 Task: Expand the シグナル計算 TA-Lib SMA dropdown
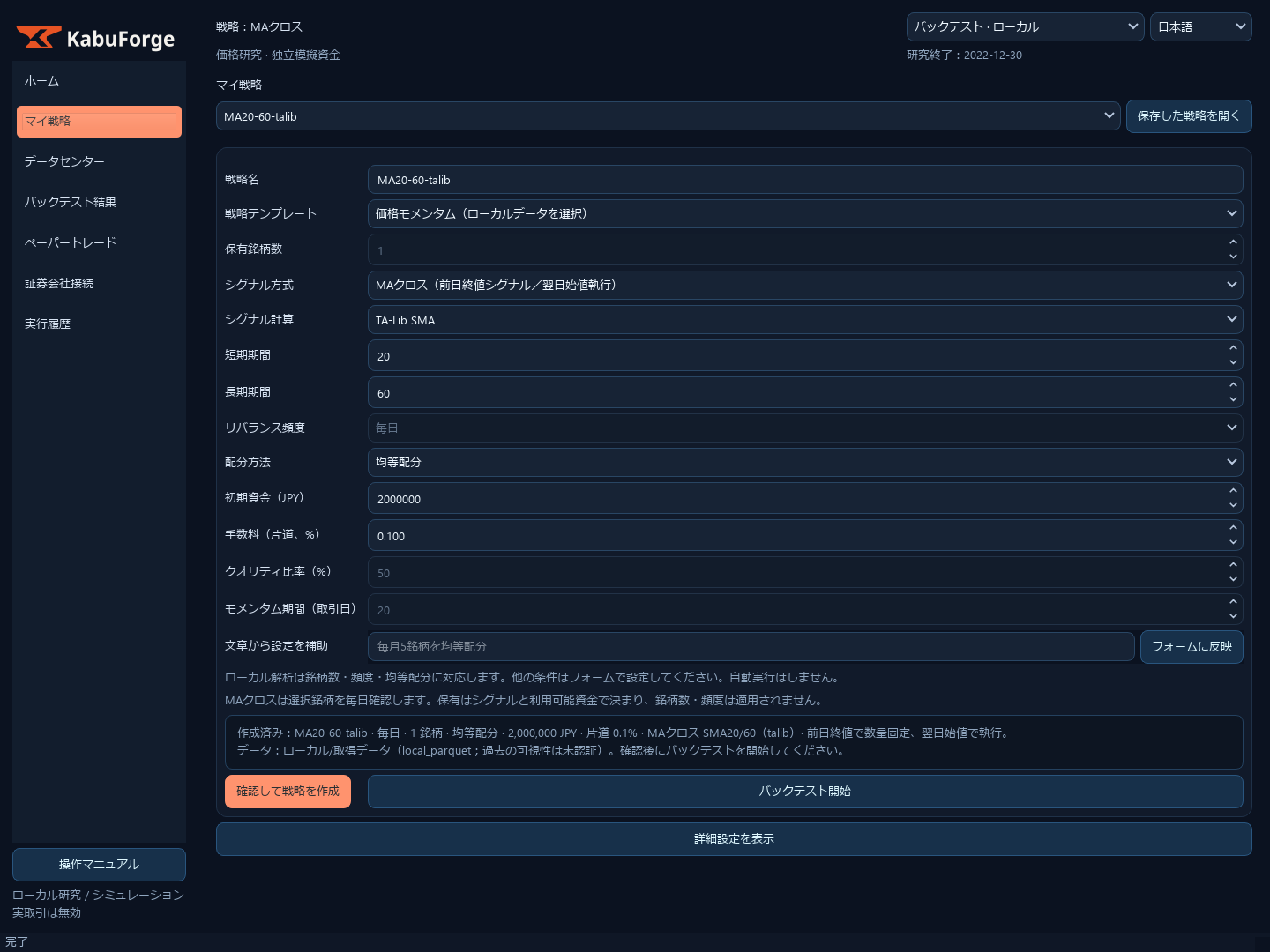click(x=805, y=320)
